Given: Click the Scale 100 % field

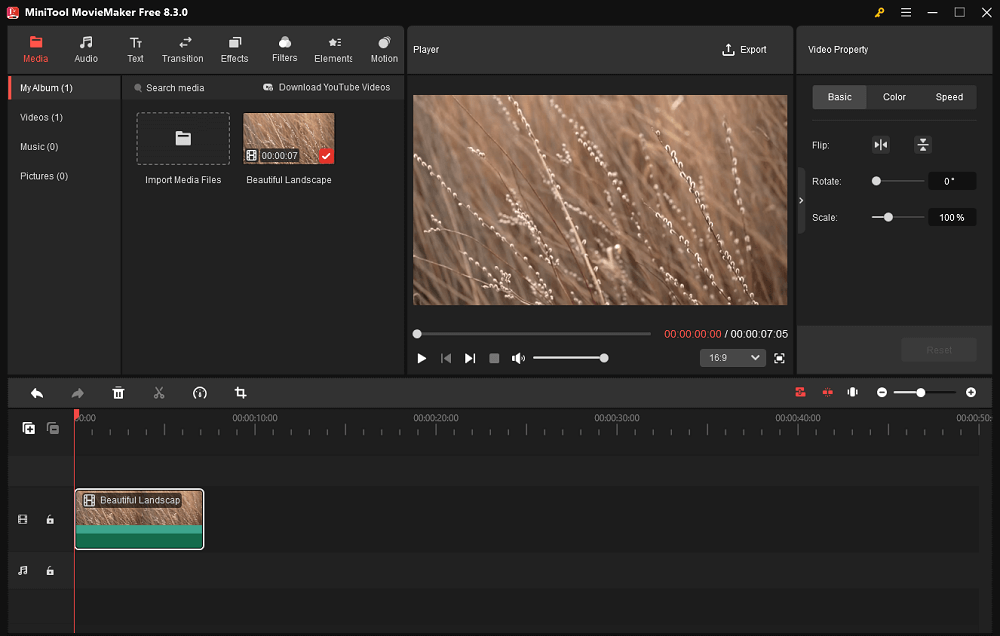Looking at the screenshot, I should (x=952, y=218).
